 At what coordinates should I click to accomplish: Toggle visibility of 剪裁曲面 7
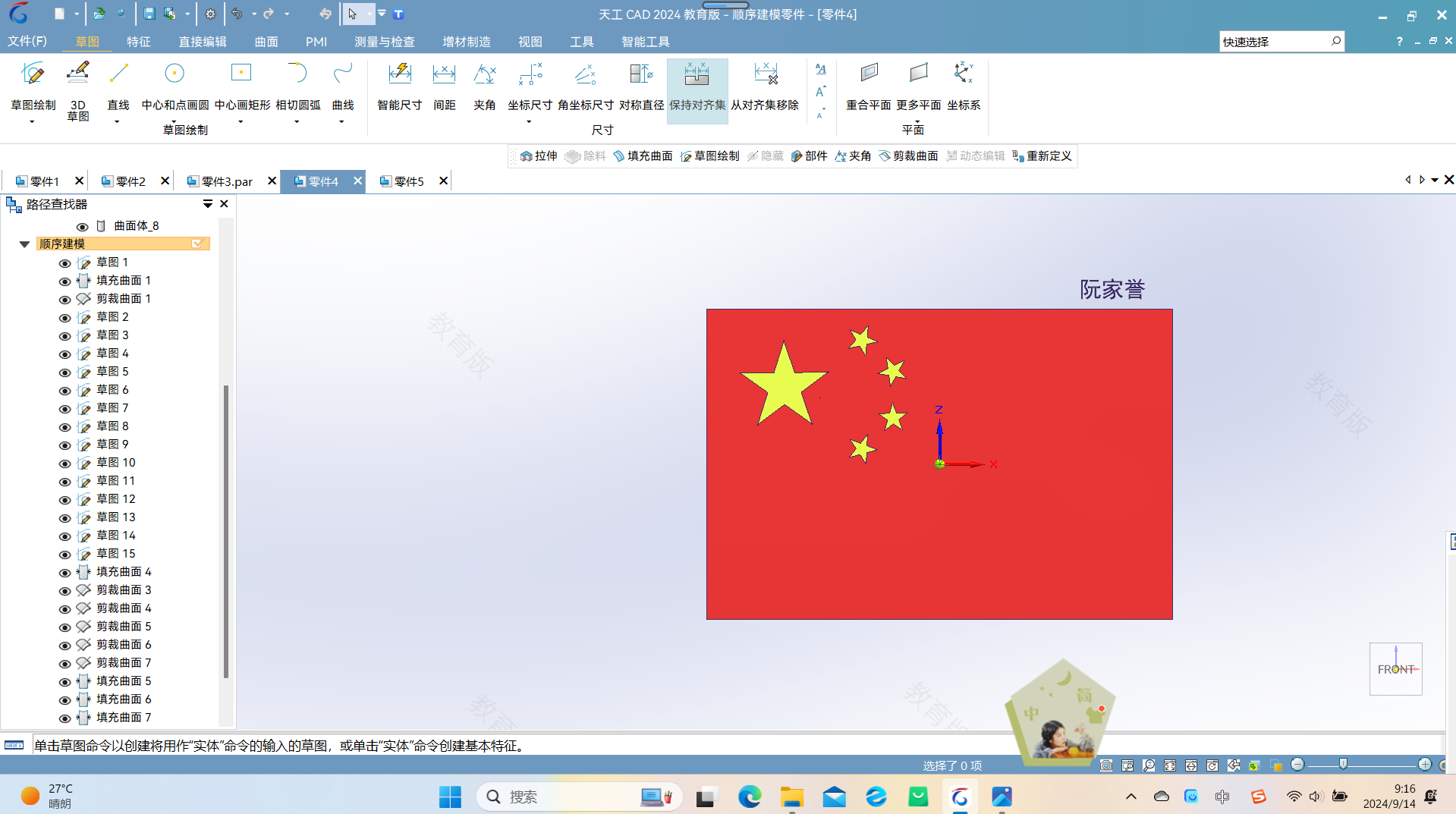coord(64,664)
